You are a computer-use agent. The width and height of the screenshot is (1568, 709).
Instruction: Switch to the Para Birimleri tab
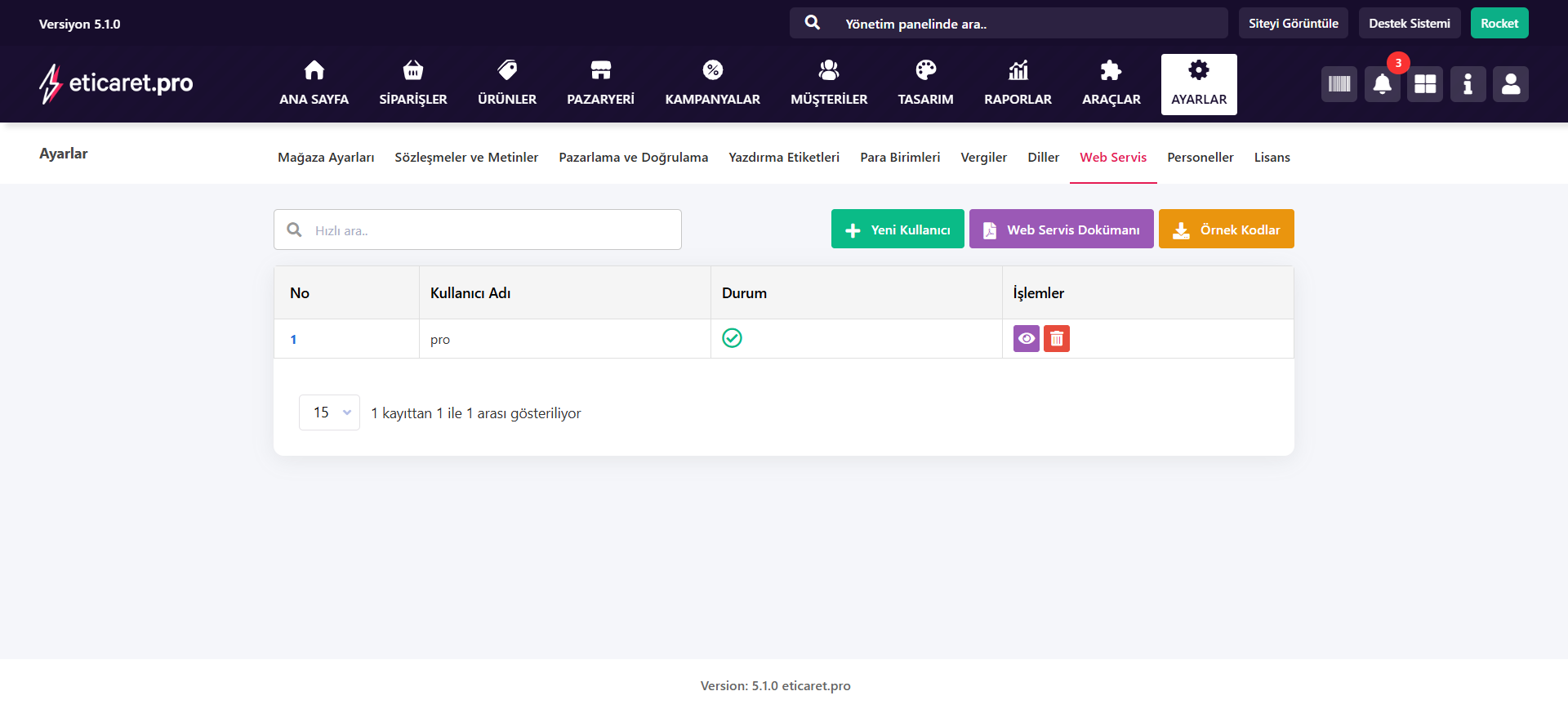[899, 158]
